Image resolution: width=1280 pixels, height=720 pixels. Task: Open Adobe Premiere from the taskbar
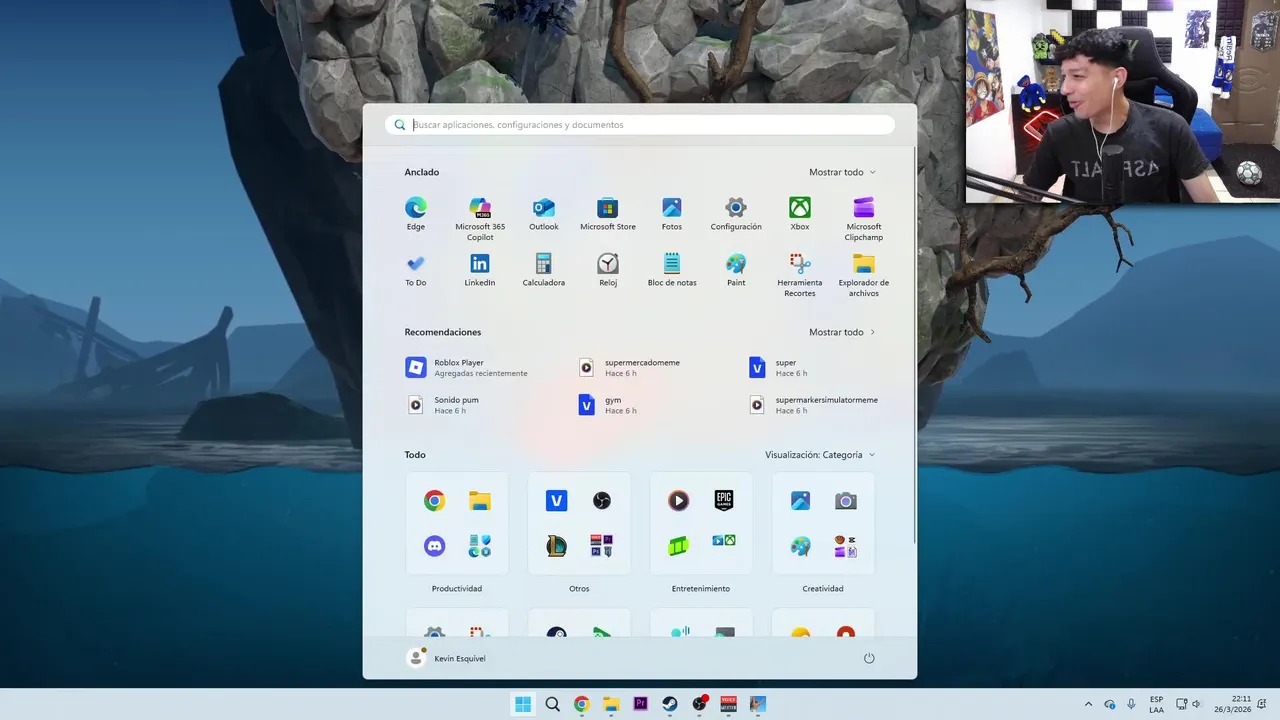pyautogui.click(x=641, y=704)
